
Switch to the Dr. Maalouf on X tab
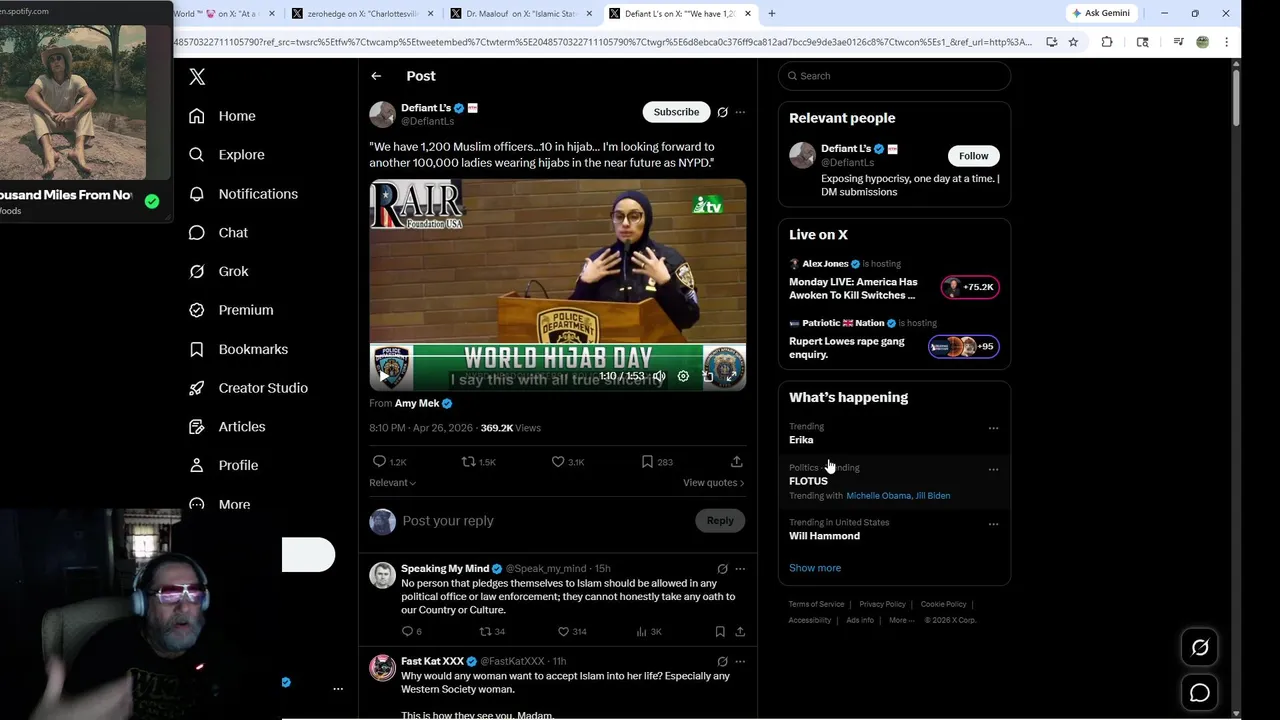click(x=522, y=14)
